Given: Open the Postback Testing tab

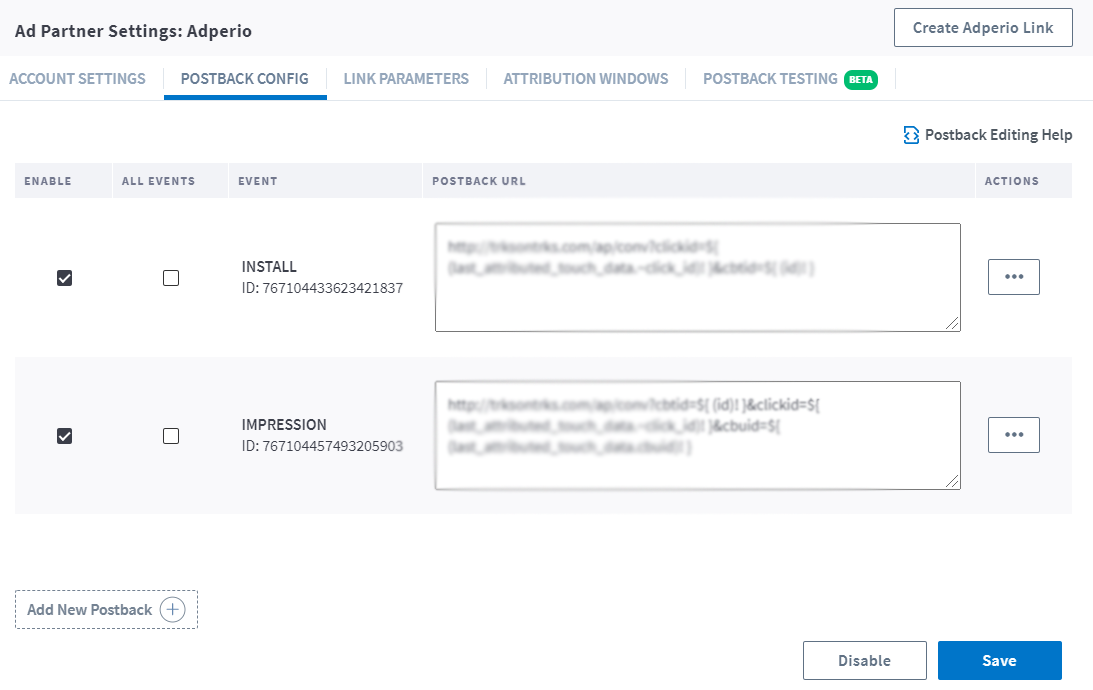Looking at the screenshot, I should [x=770, y=79].
